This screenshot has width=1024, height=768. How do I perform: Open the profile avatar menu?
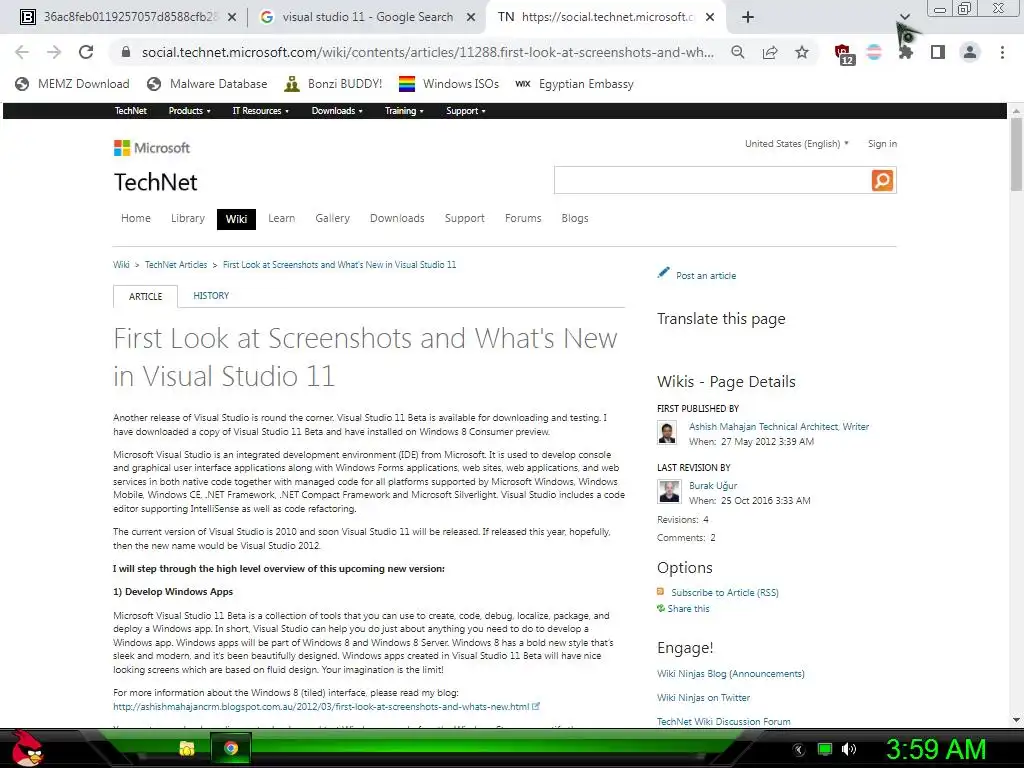(x=970, y=52)
